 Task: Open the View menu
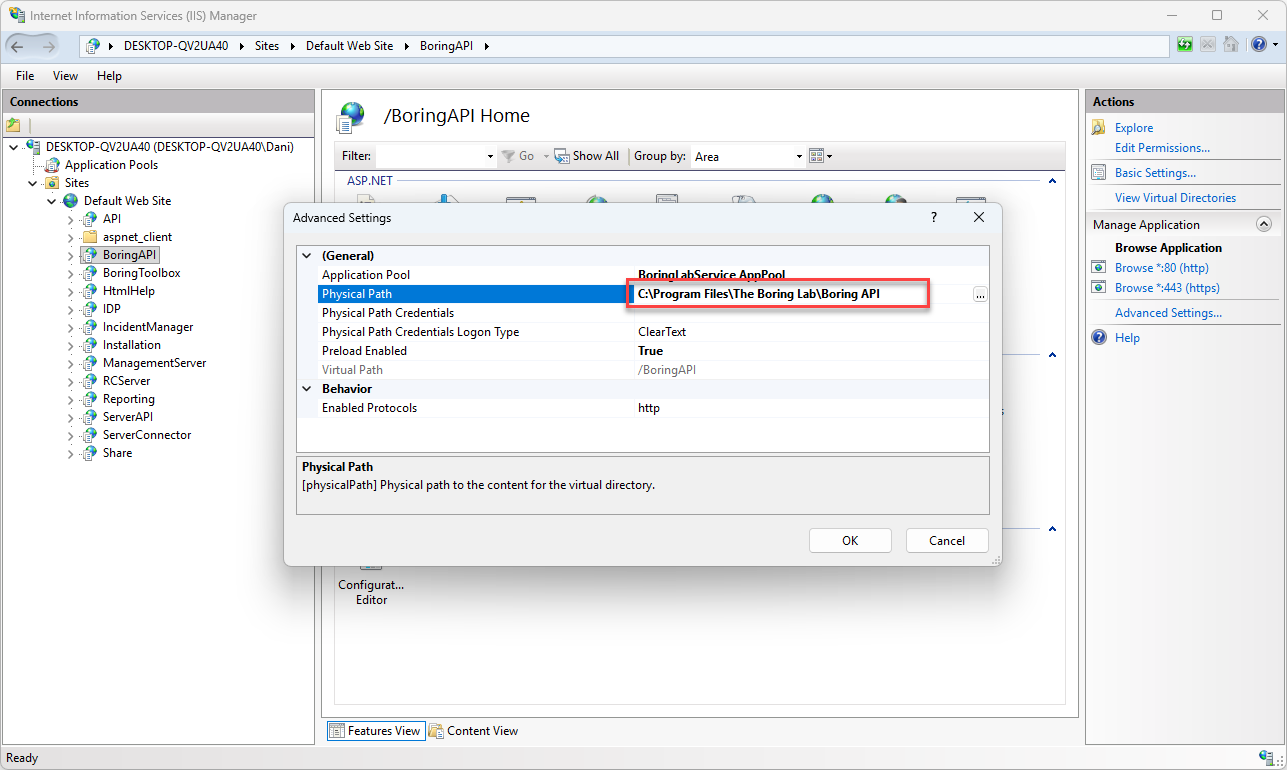click(x=65, y=76)
